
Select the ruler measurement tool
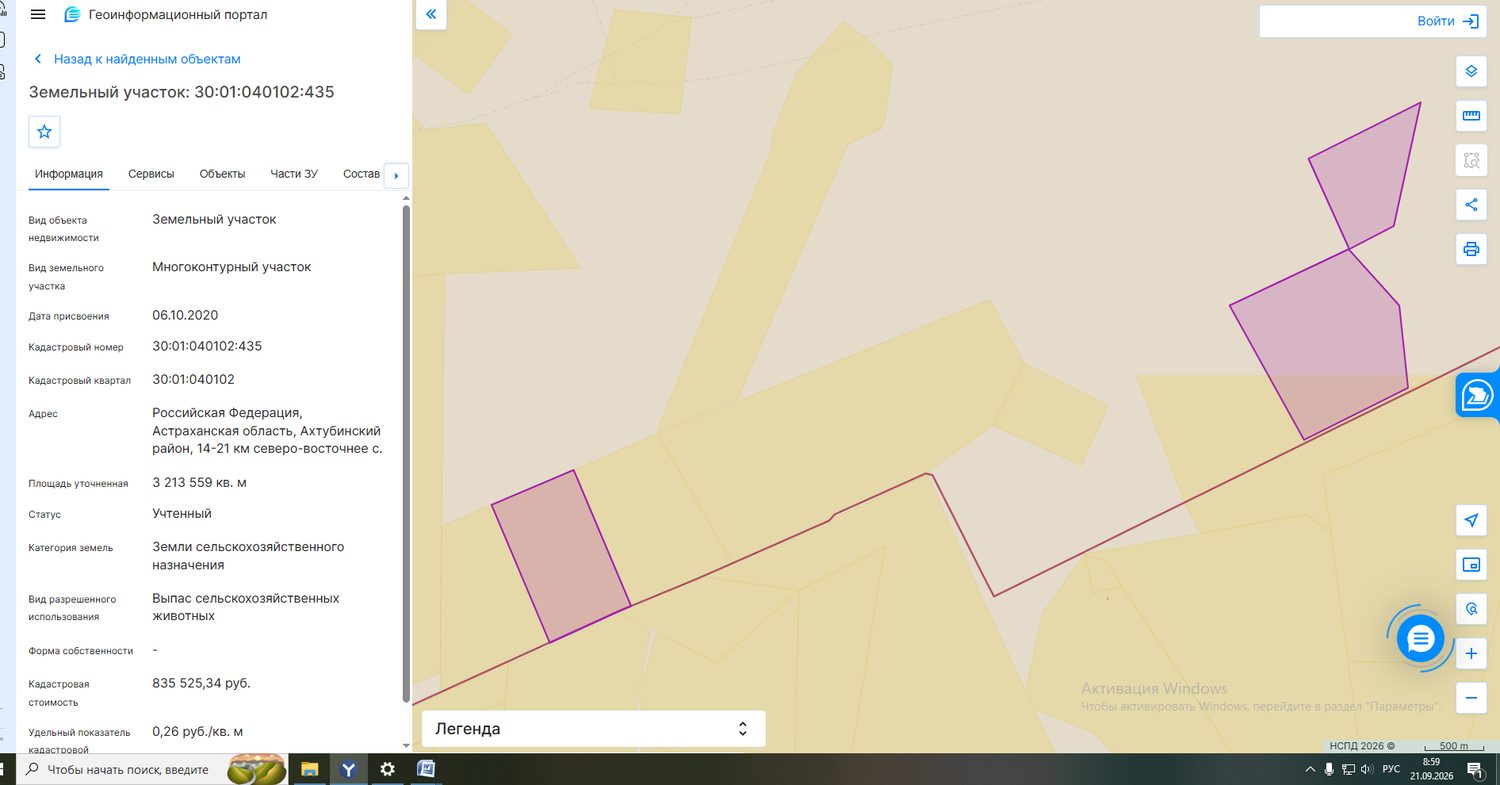coord(1471,115)
